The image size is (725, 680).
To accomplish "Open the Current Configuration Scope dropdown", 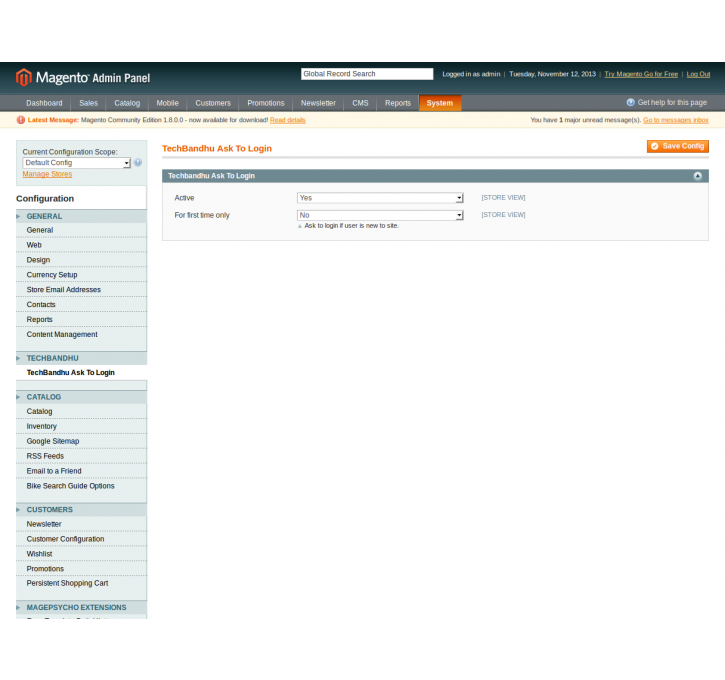I will click(x=77, y=163).
